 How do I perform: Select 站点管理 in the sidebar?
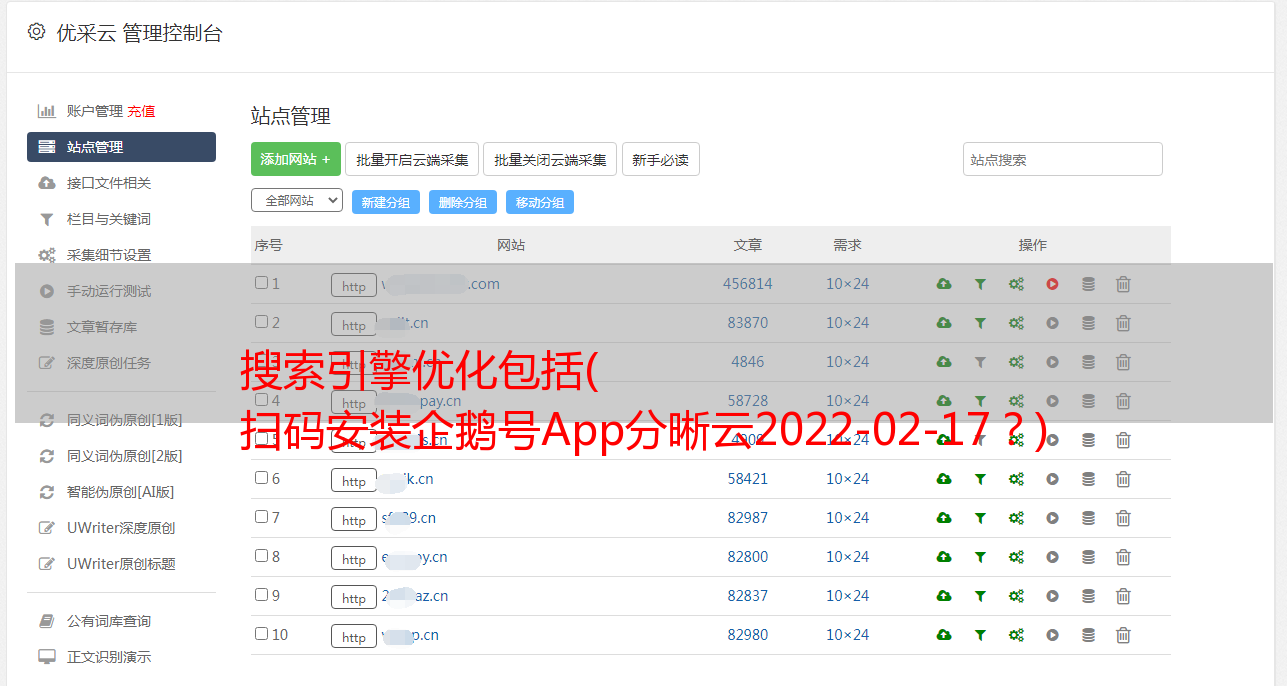click(x=121, y=147)
